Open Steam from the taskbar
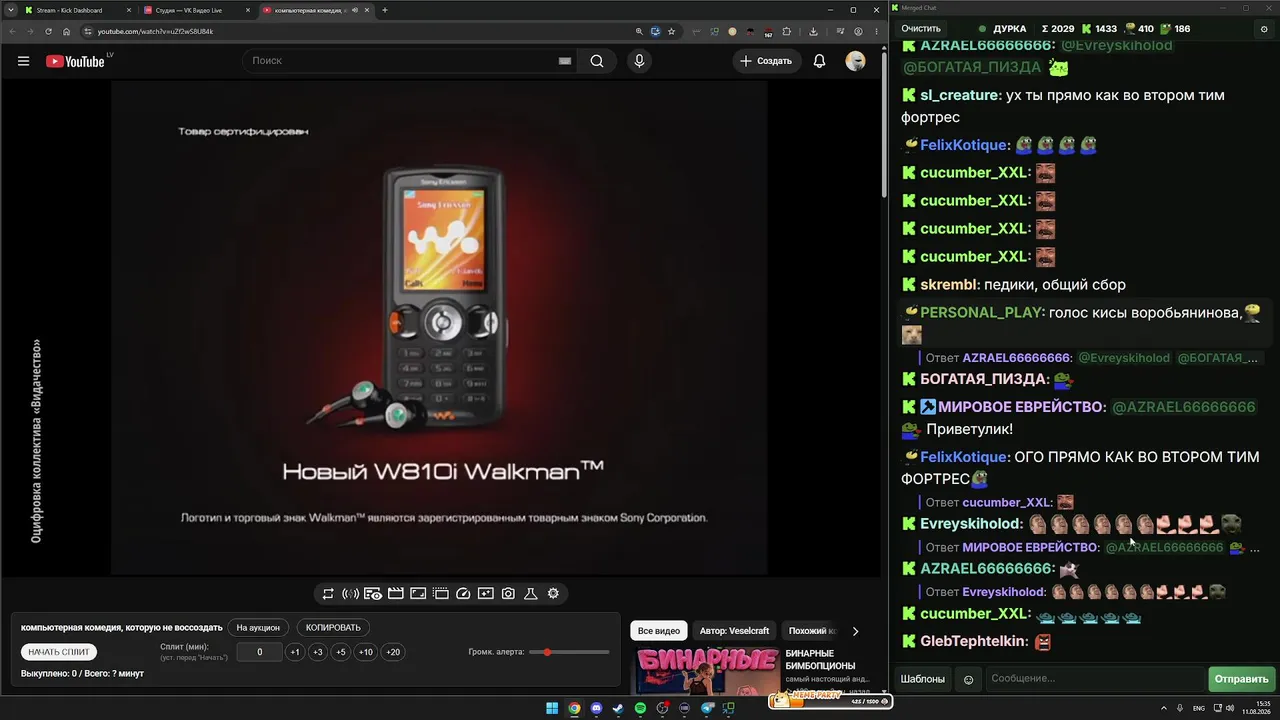This screenshot has width=1280, height=720. click(x=618, y=709)
